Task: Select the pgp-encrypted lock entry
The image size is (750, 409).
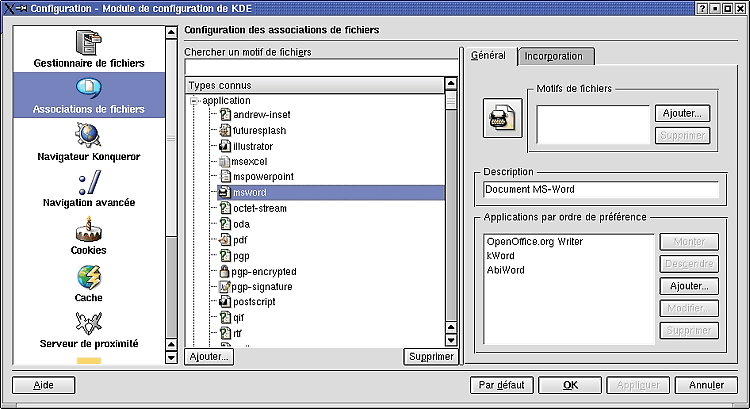Action: (x=257, y=272)
